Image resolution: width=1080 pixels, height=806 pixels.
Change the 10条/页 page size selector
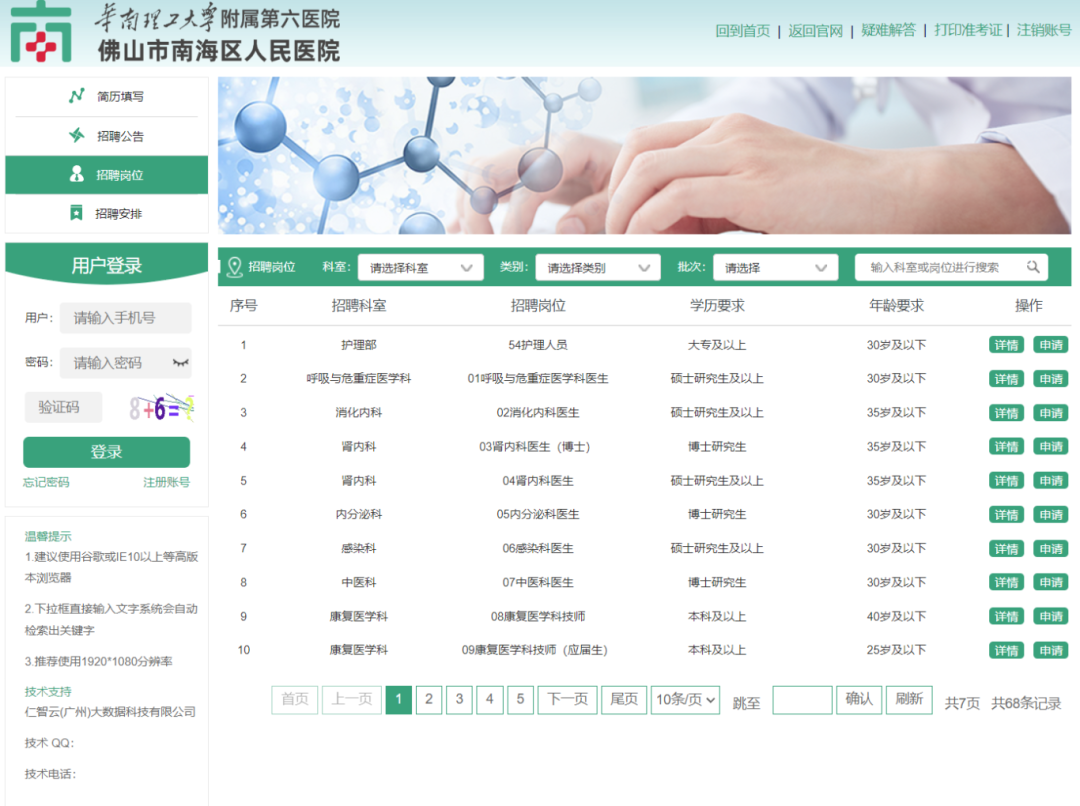[685, 700]
